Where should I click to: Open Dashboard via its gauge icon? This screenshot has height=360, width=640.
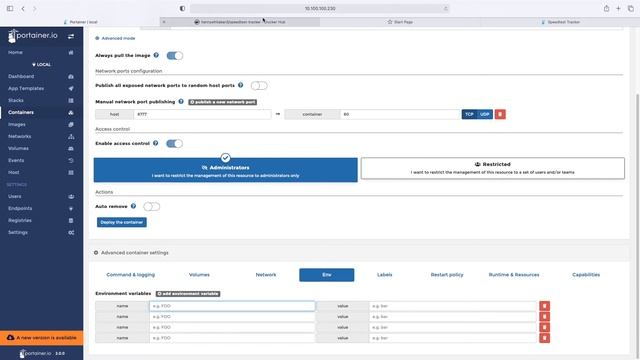[71, 76]
